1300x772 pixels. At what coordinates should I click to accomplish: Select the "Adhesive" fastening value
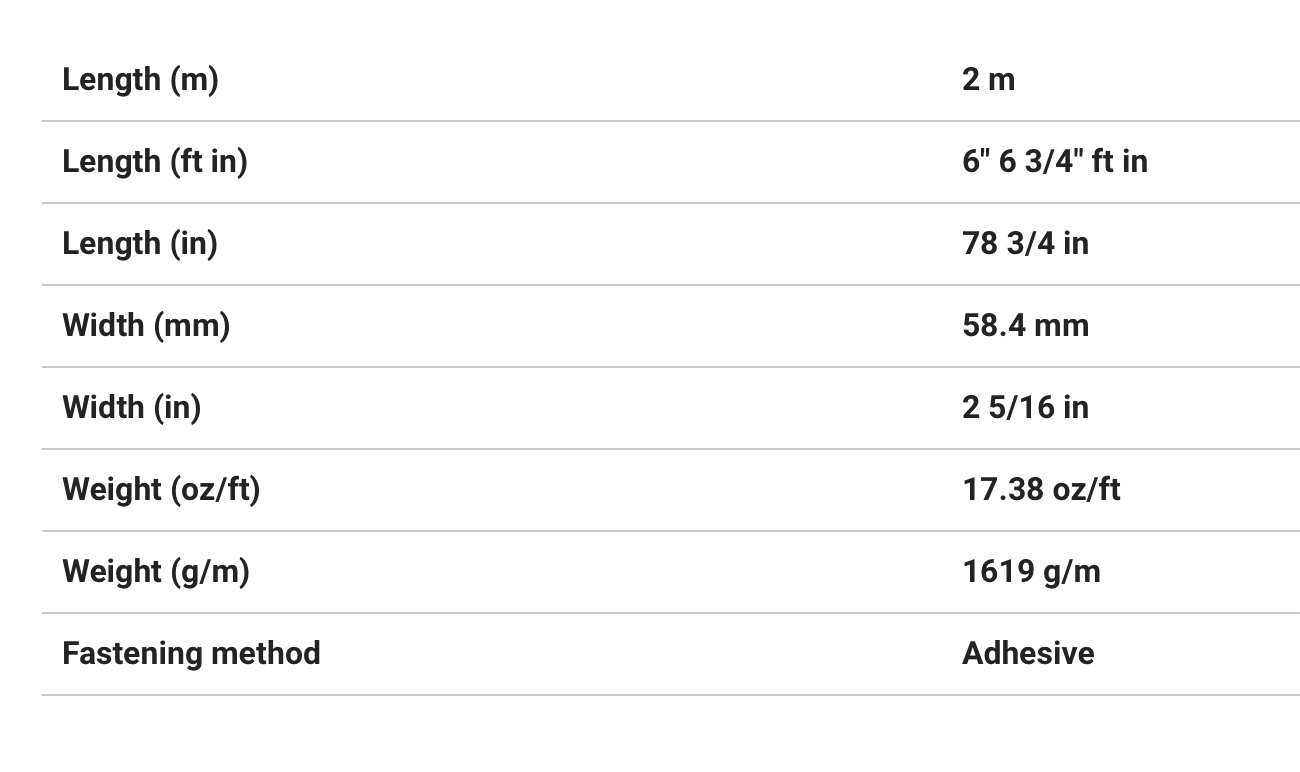(1028, 653)
